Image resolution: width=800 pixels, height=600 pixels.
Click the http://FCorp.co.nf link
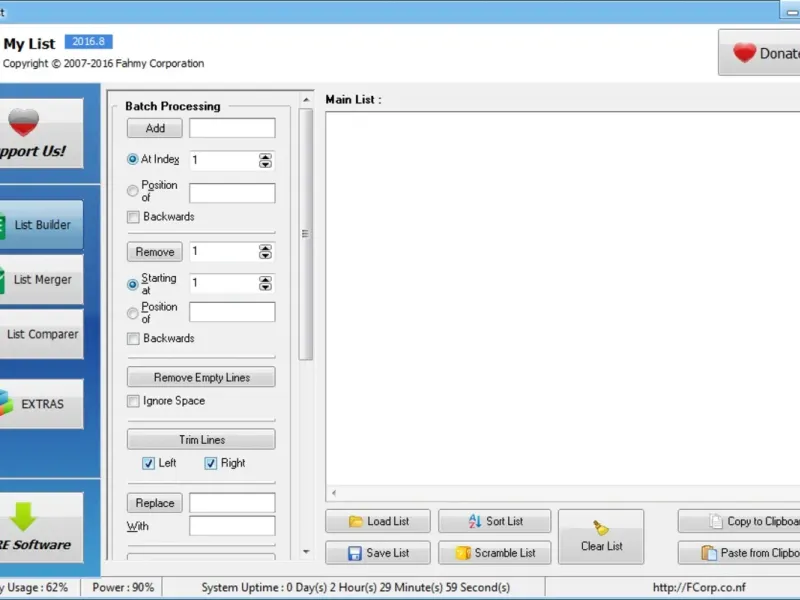tap(699, 588)
